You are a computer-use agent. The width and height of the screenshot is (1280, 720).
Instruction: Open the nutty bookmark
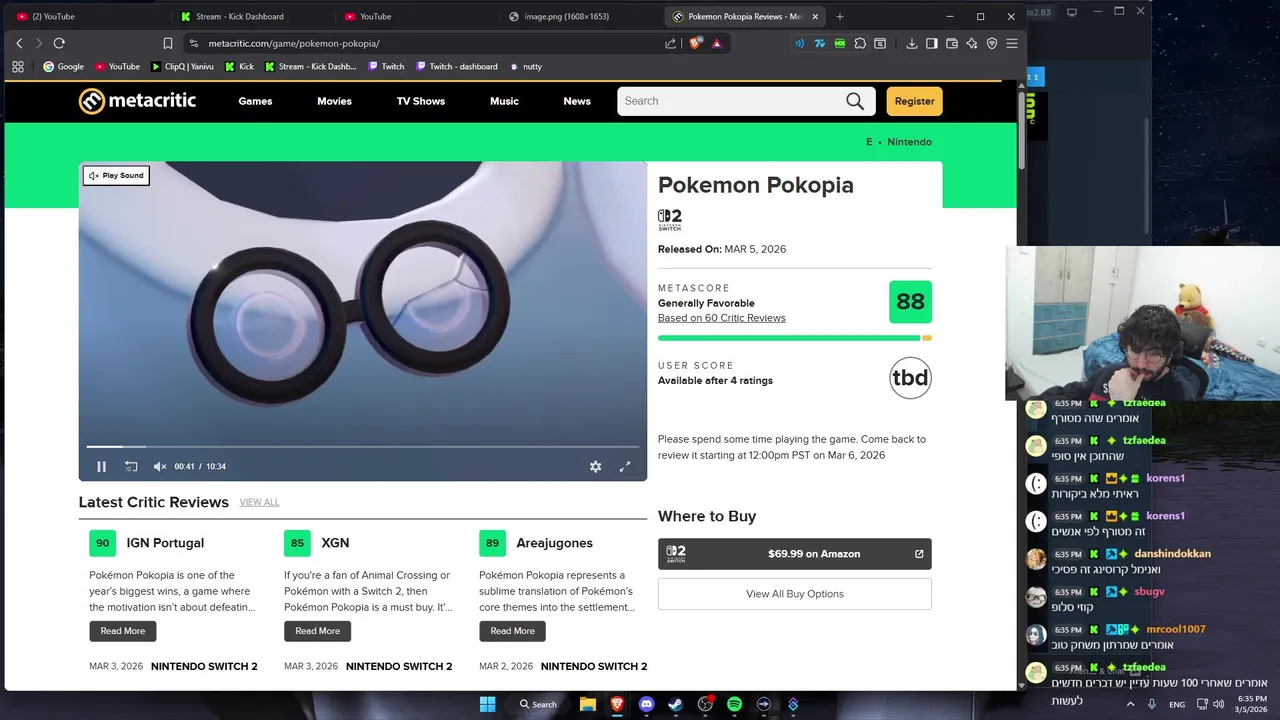(526, 66)
